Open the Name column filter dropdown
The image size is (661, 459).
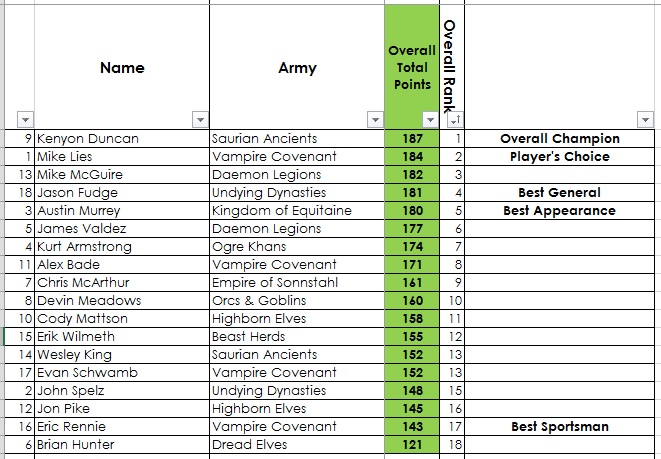(x=198, y=118)
